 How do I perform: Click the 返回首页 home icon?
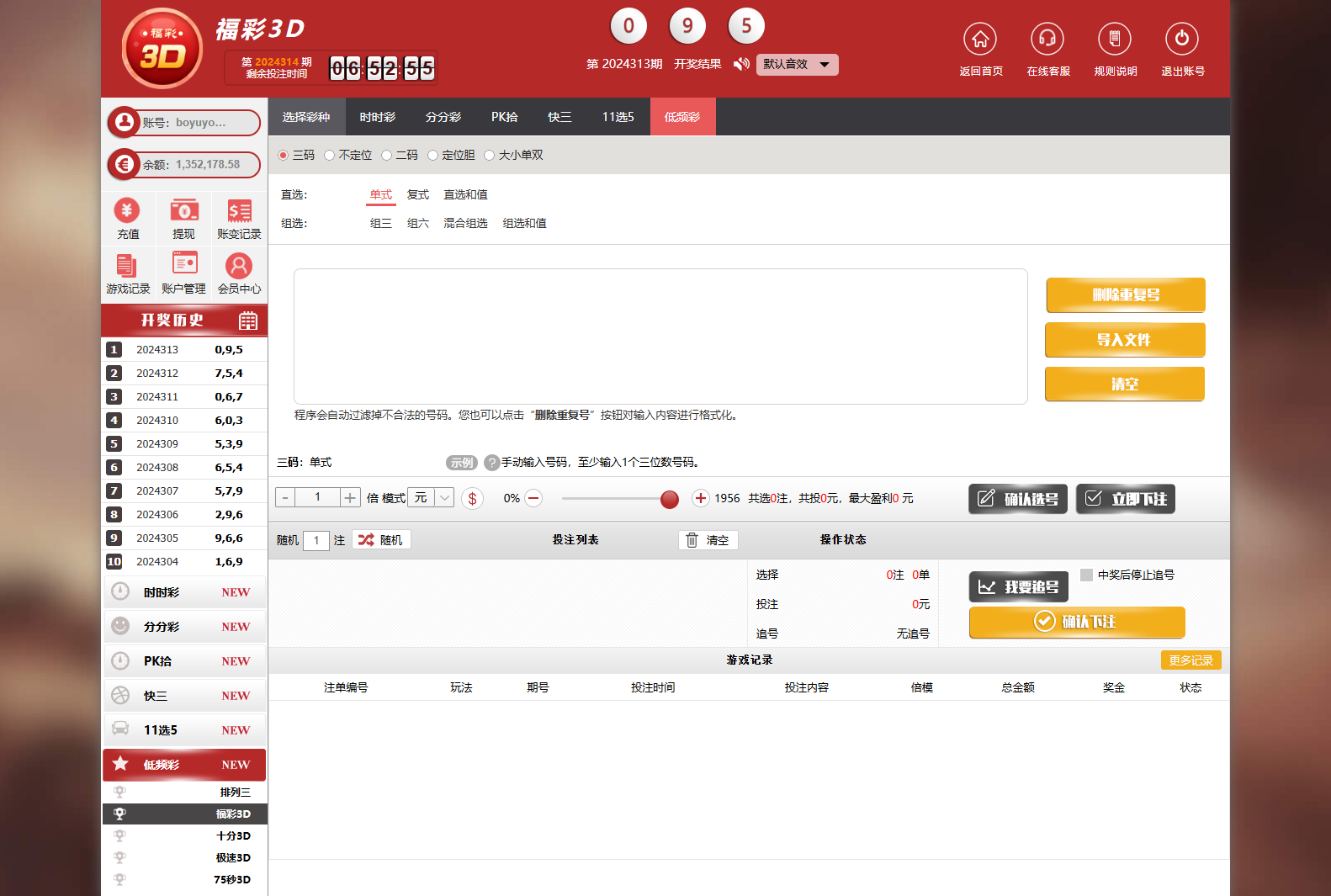tap(980, 40)
